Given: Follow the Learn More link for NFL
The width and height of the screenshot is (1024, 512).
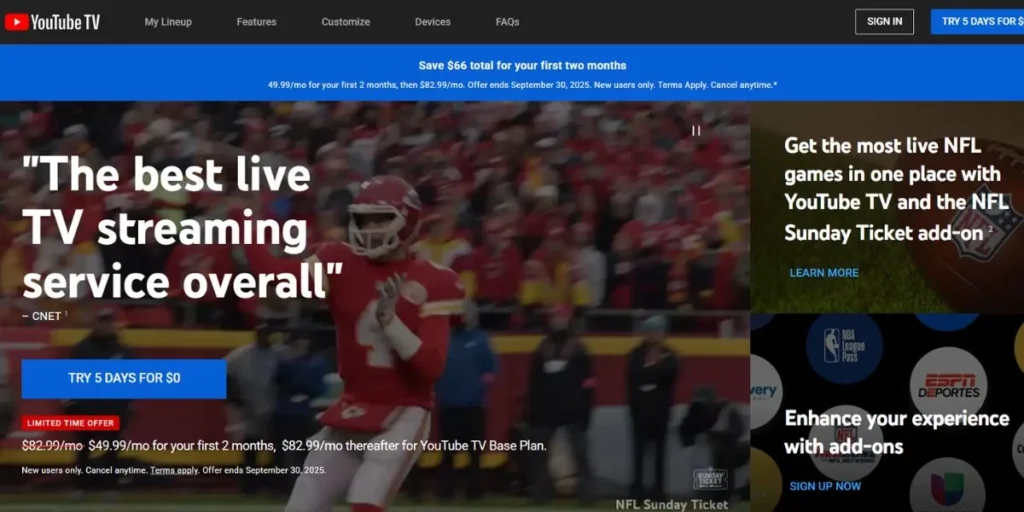Looking at the screenshot, I should click(x=824, y=272).
